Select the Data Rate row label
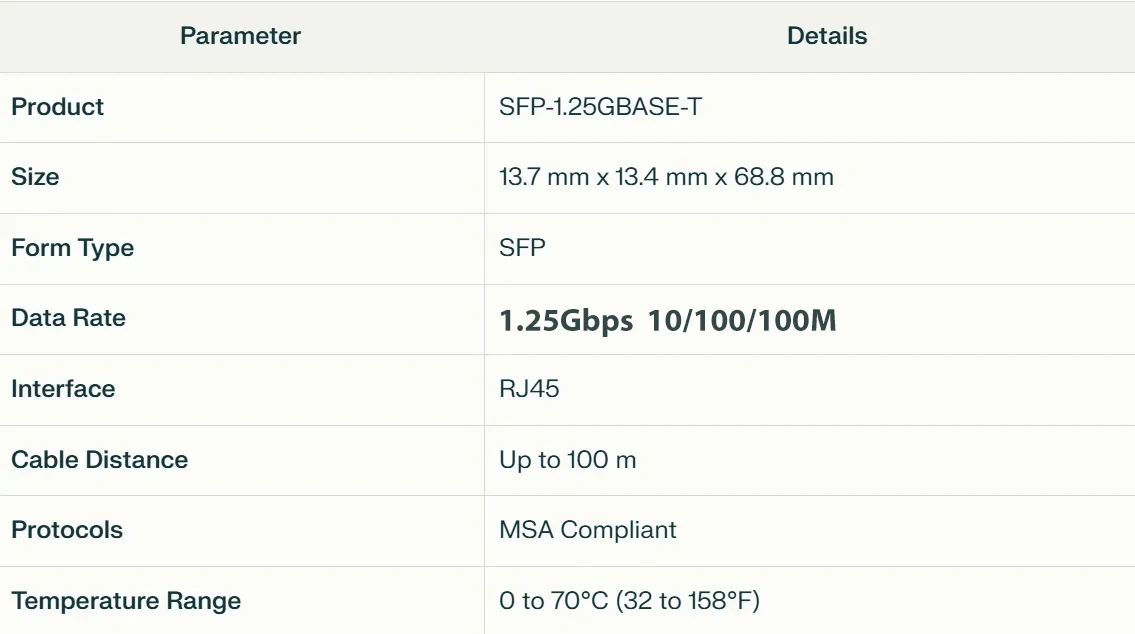 pyautogui.click(x=68, y=318)
